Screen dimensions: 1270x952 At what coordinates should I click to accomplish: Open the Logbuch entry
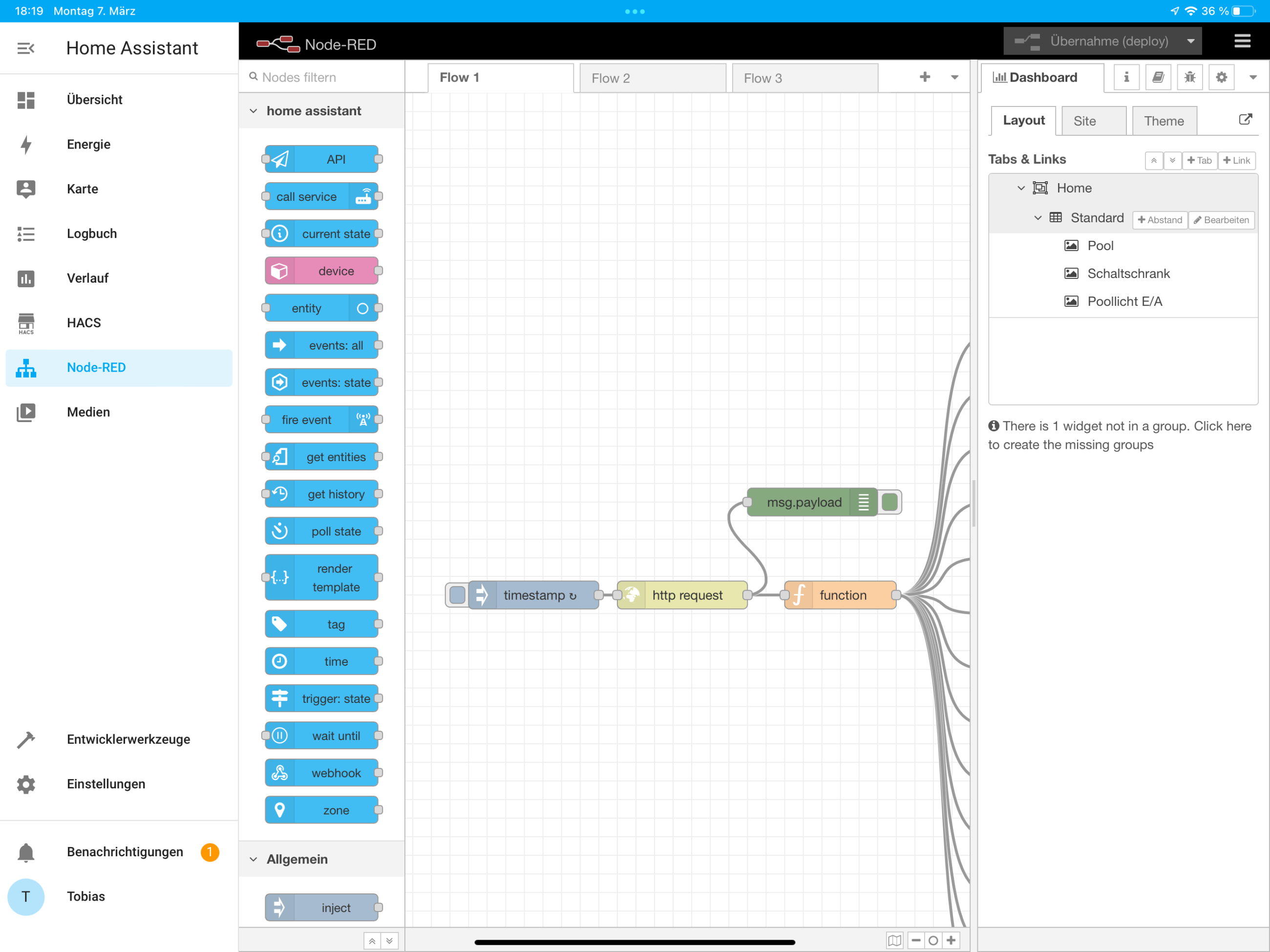[x=119, y=233]
